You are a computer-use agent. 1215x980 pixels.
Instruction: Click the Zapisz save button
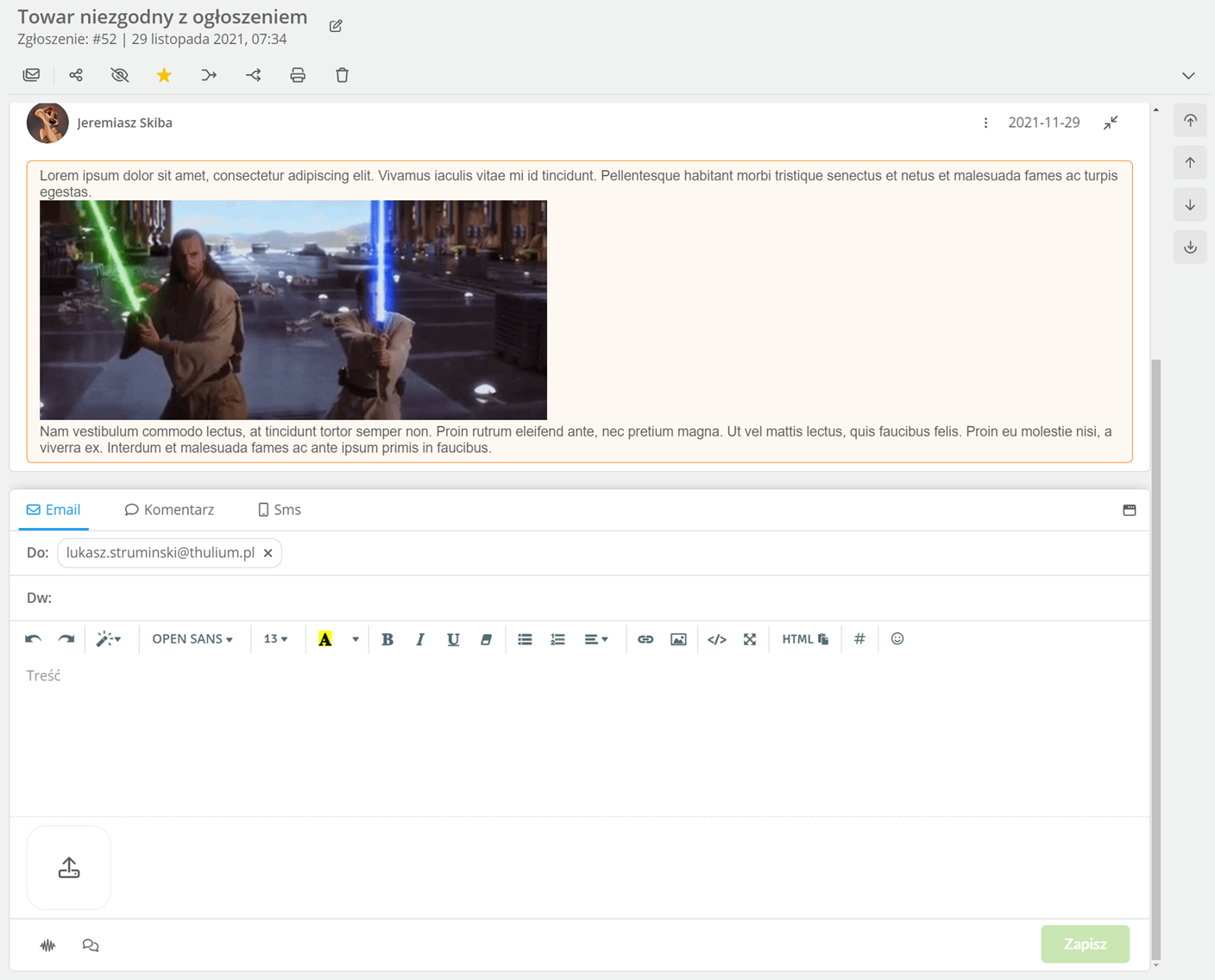click(1086, 945)
